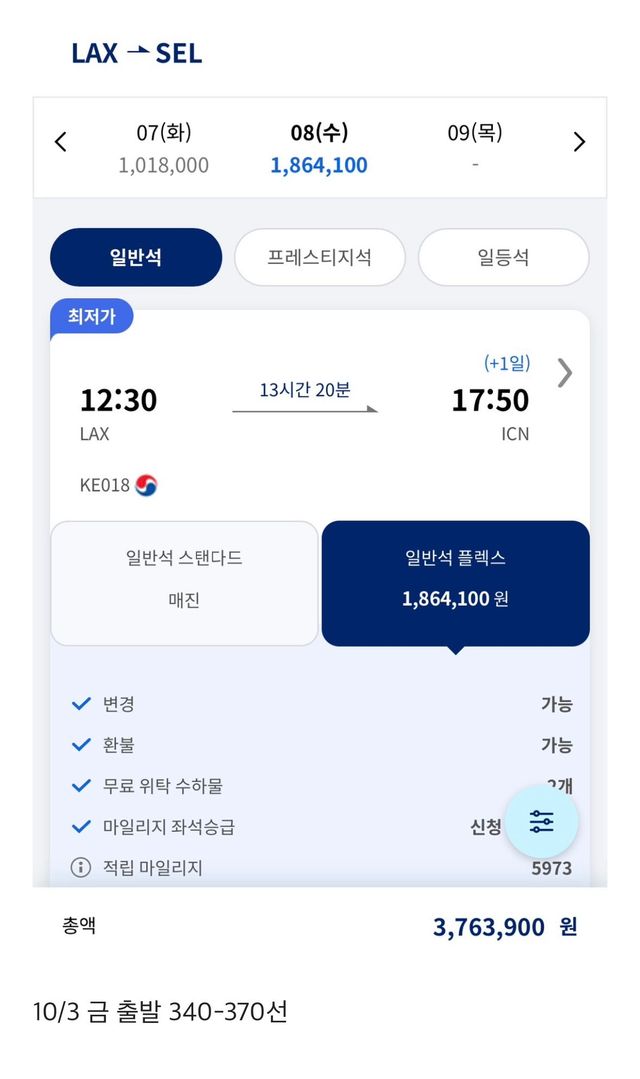Click the airplane arrow icon in LAX-SEL header
The image size is (640, 1079).
[x=137, y=51]
